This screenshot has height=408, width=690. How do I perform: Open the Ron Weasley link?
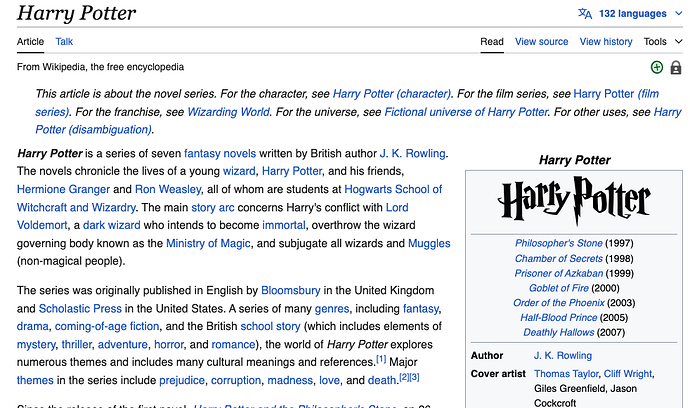pos(168,189)
